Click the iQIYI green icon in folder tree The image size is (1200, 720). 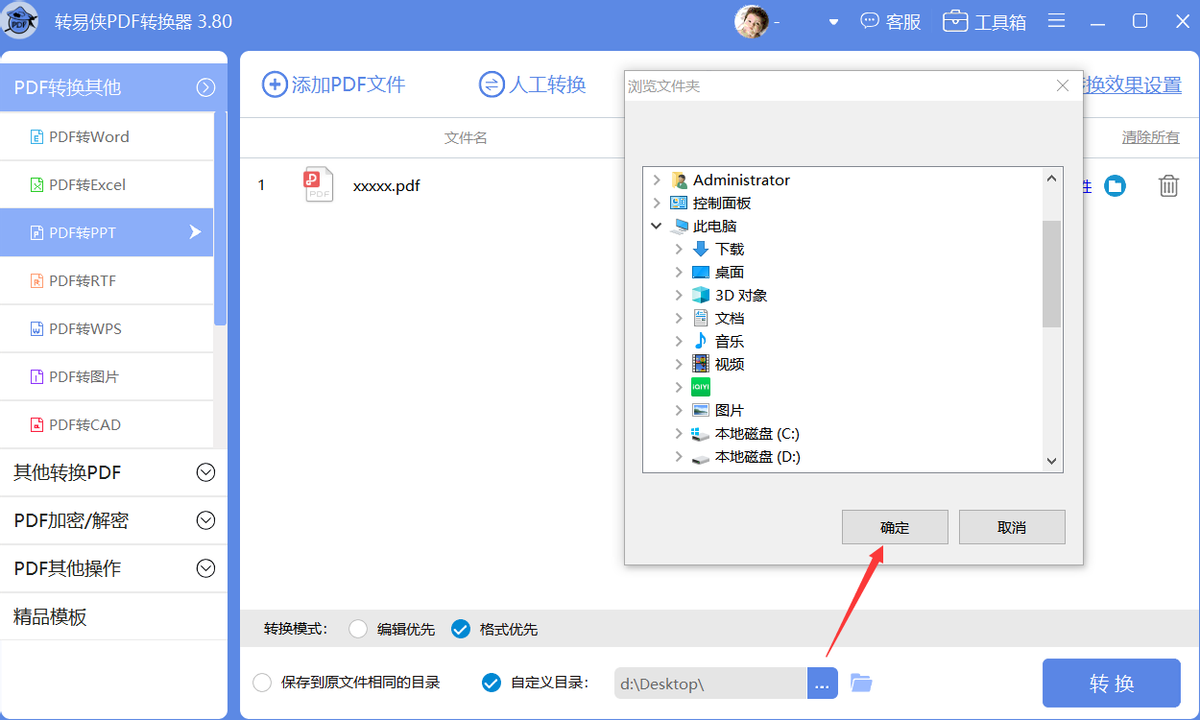(700, 387)
